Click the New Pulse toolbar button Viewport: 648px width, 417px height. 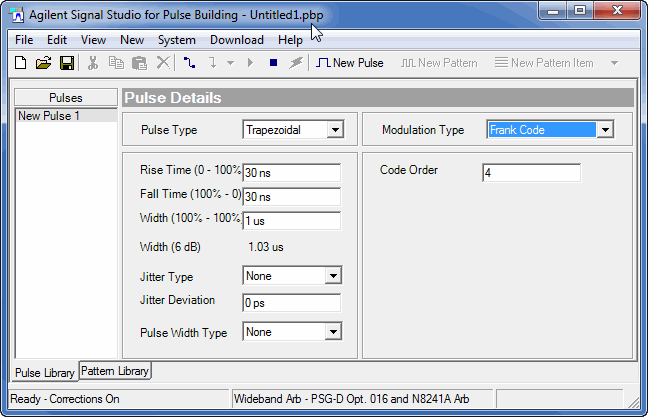click(x=350, y=63)
